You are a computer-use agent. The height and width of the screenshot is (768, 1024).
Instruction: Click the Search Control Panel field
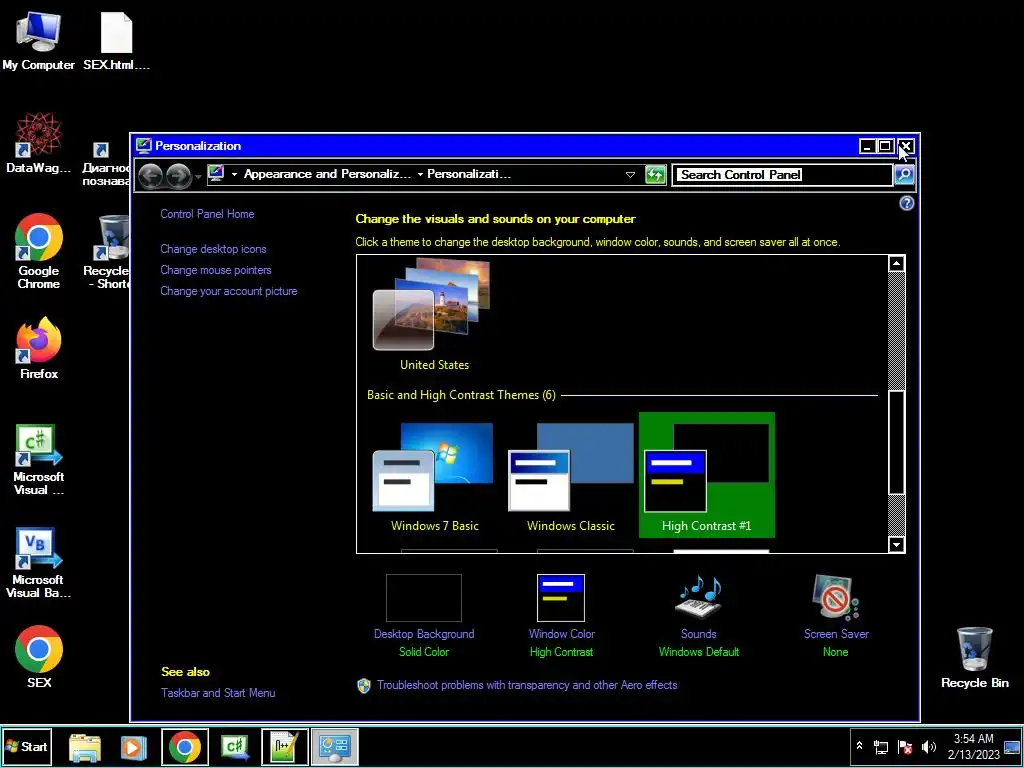pos(782,174)
